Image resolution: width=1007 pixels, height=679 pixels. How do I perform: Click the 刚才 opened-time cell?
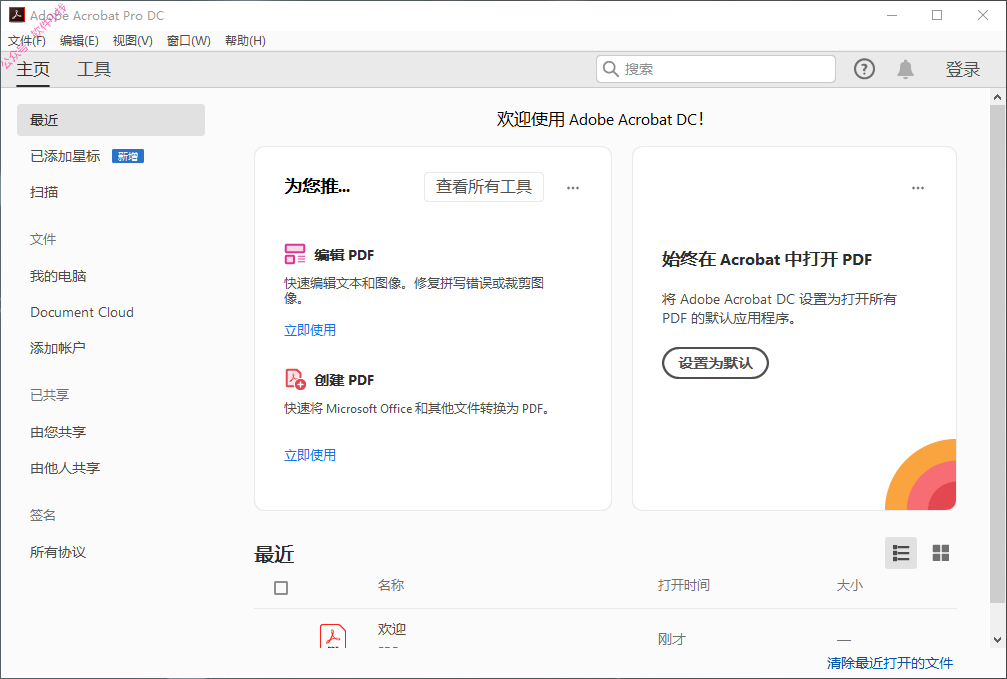click(x=672, y=639)
